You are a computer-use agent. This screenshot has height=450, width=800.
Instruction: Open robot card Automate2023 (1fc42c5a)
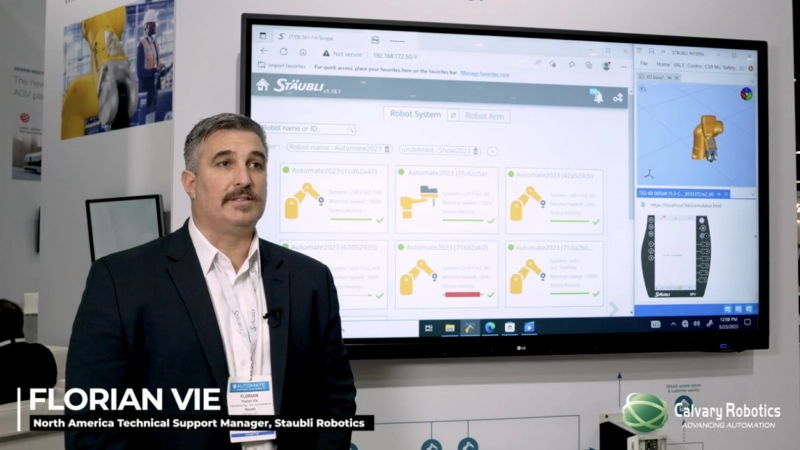446,200
